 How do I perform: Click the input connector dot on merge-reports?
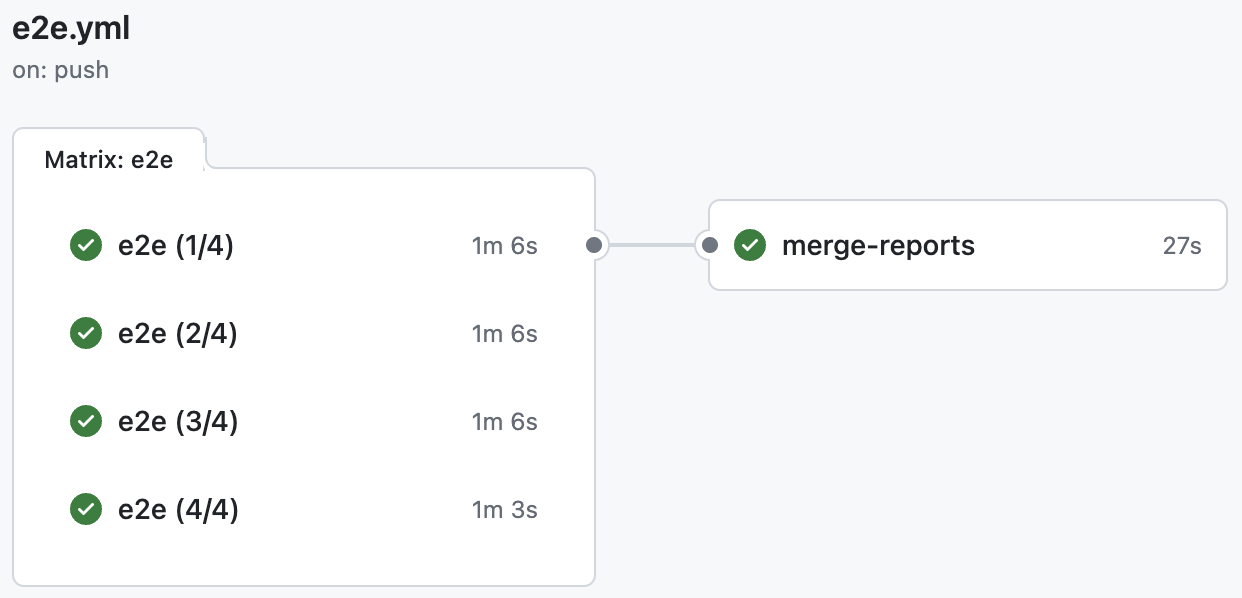(710, 245)
